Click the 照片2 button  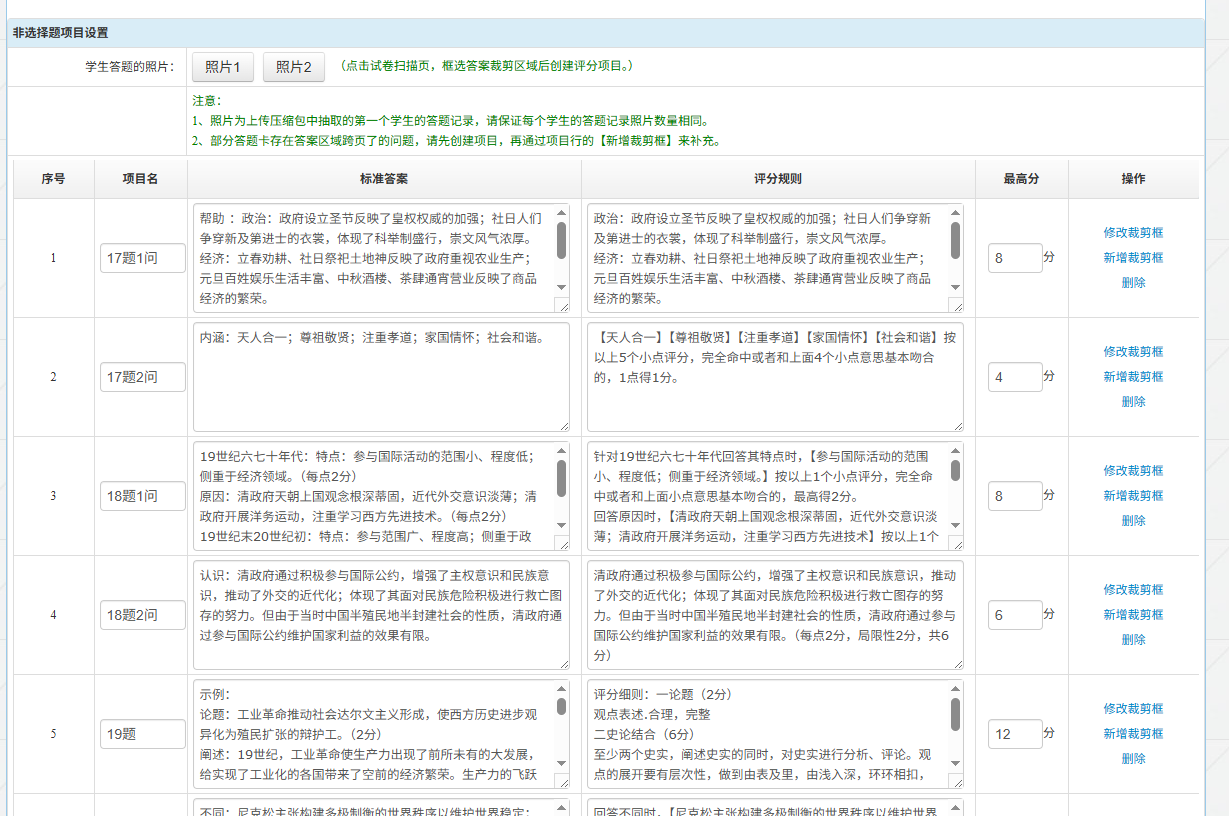[294, 67]
